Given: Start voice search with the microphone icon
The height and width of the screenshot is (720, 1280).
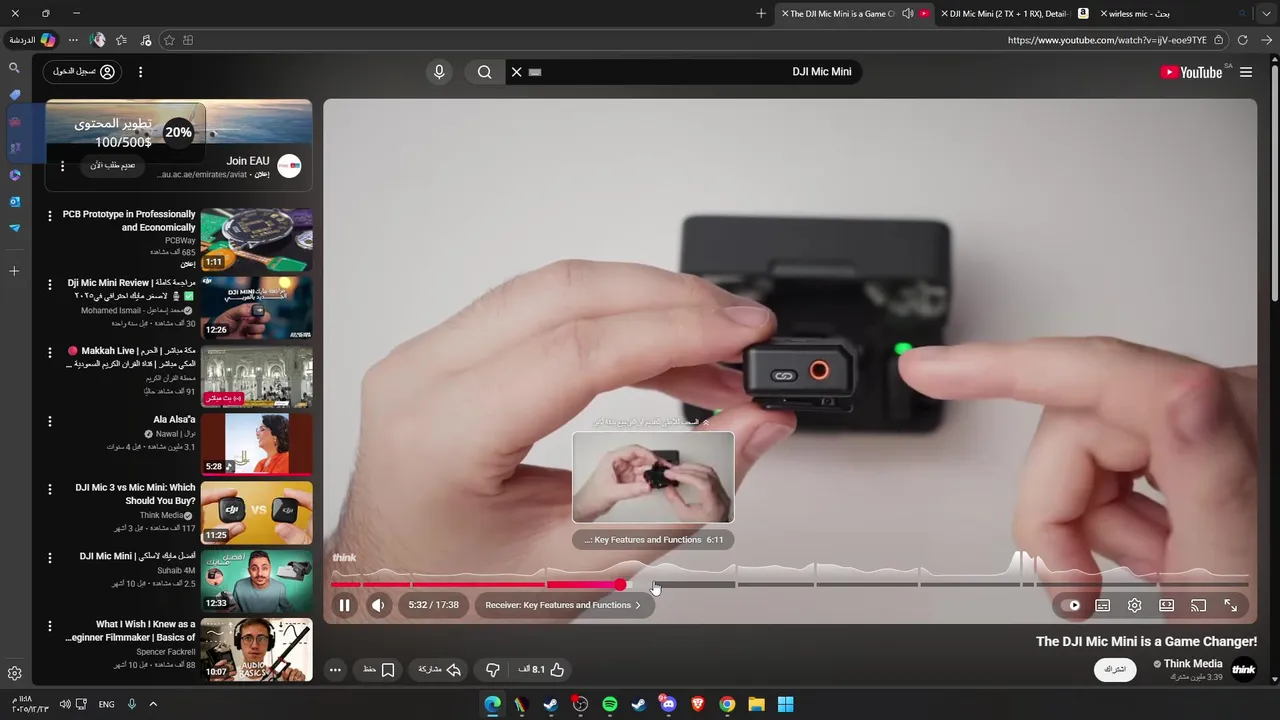Looking at the screenshot, I should tap(438, 72).
